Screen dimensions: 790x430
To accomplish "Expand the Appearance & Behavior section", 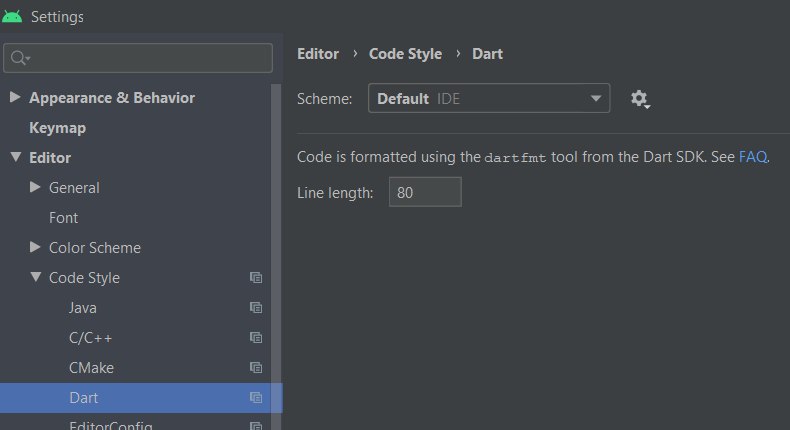I will click(x=15, y=97).
